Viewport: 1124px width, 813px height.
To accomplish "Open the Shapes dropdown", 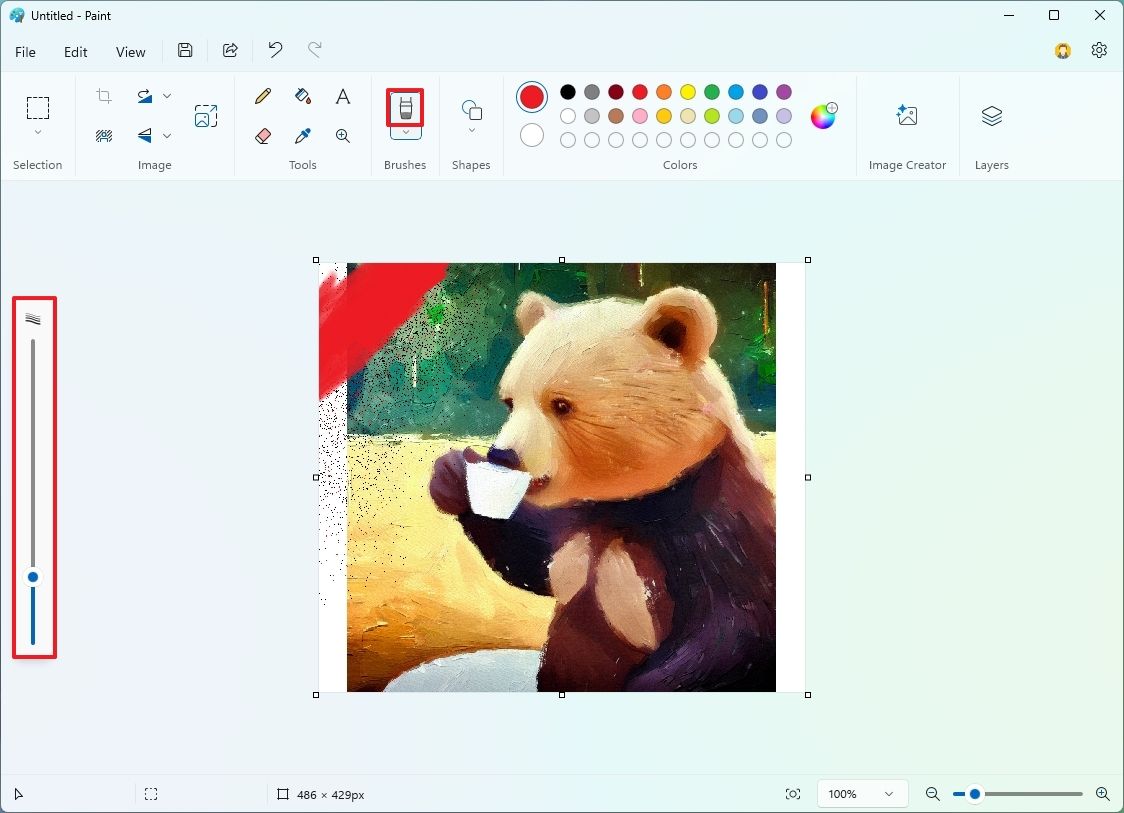I will click(x=471, y=129).
